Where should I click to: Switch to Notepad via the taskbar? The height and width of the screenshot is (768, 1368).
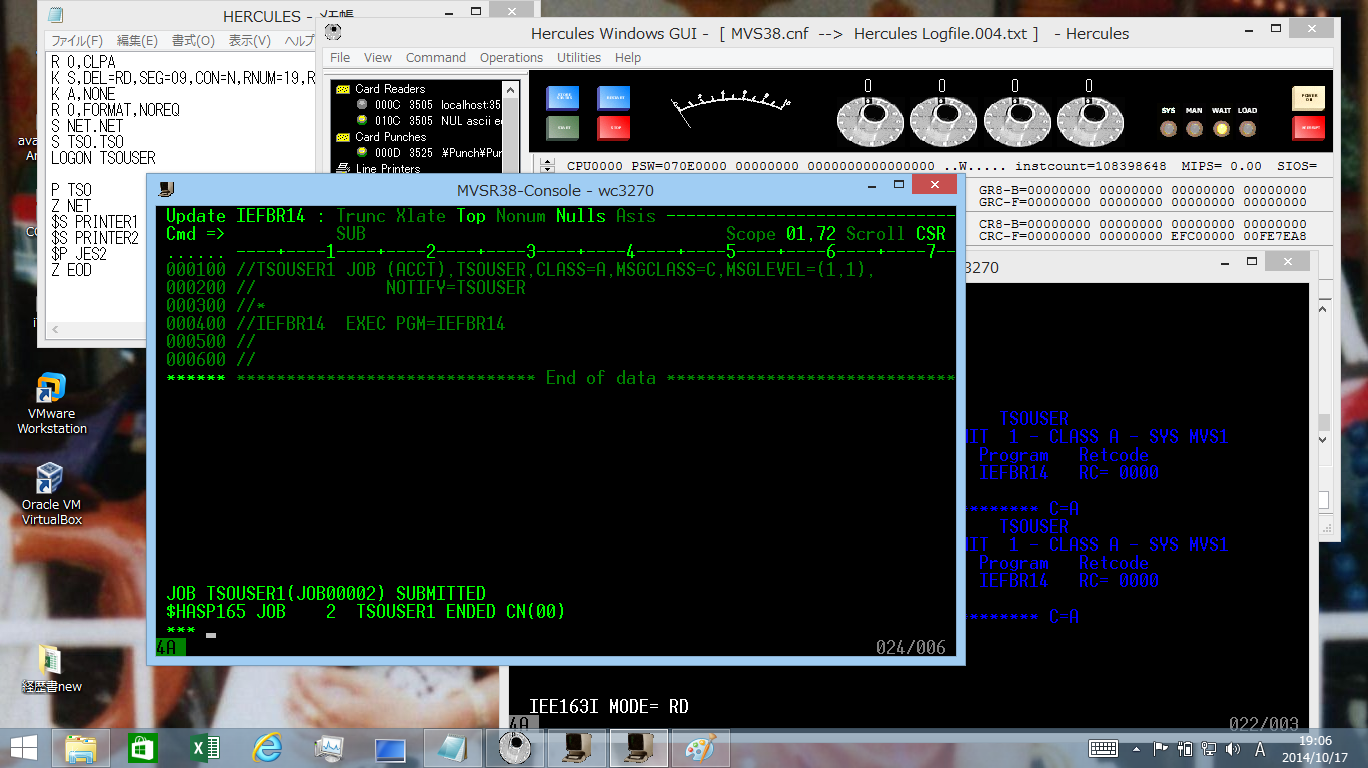click(x=453, y=748)
